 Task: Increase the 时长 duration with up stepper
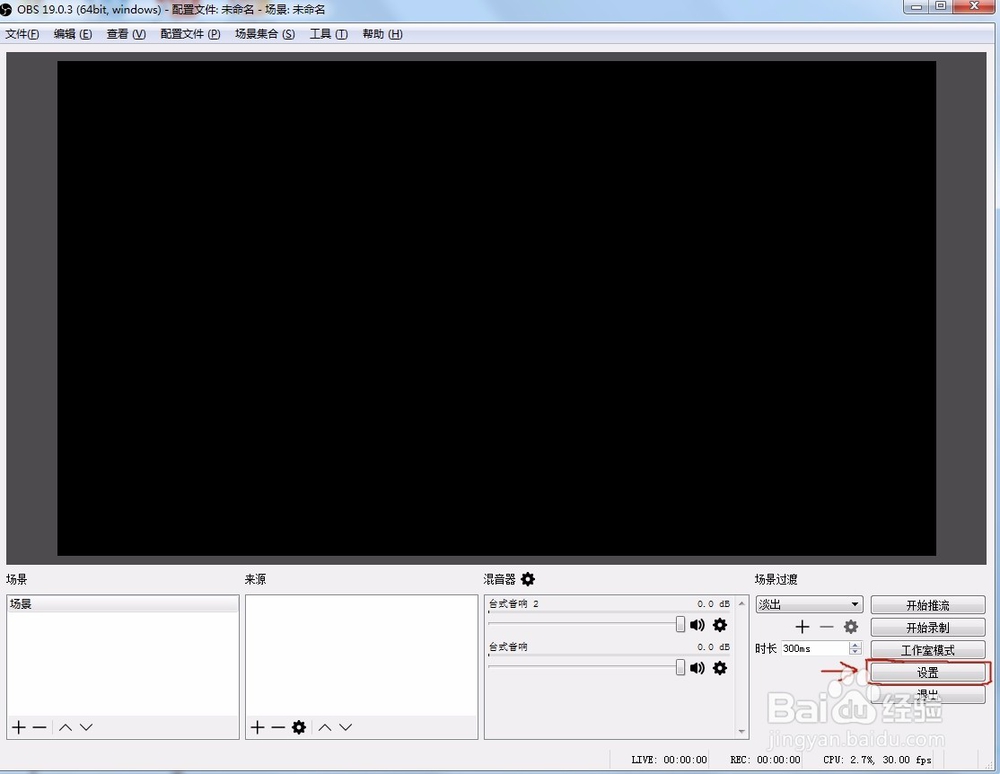pos(855,645)
